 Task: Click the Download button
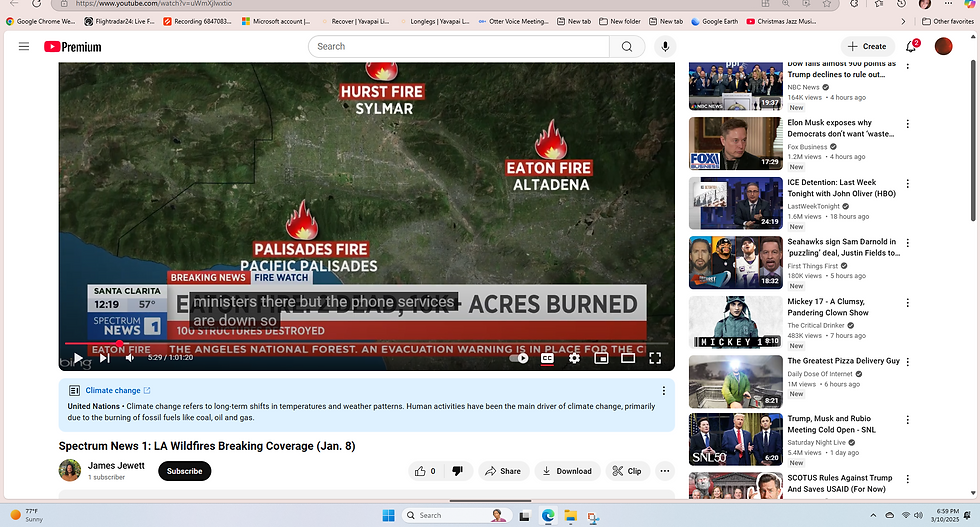pos(568,471)
